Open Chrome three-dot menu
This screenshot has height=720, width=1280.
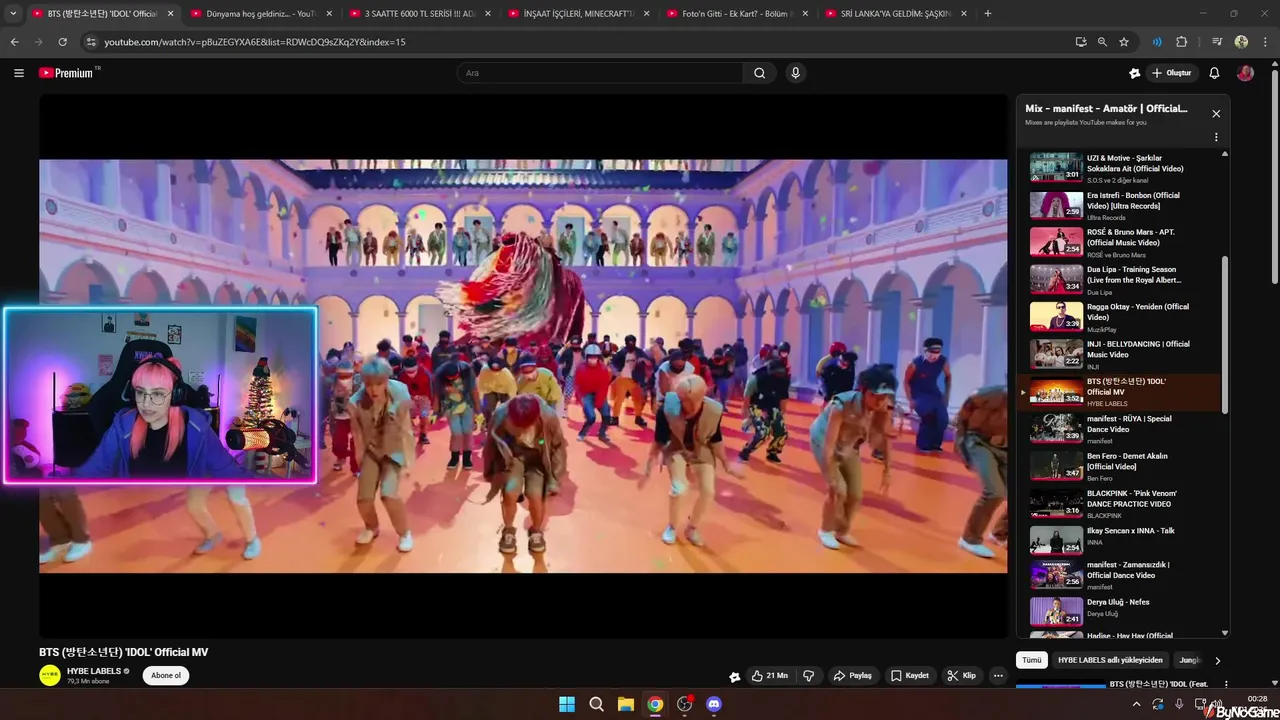pos(1265,42)
